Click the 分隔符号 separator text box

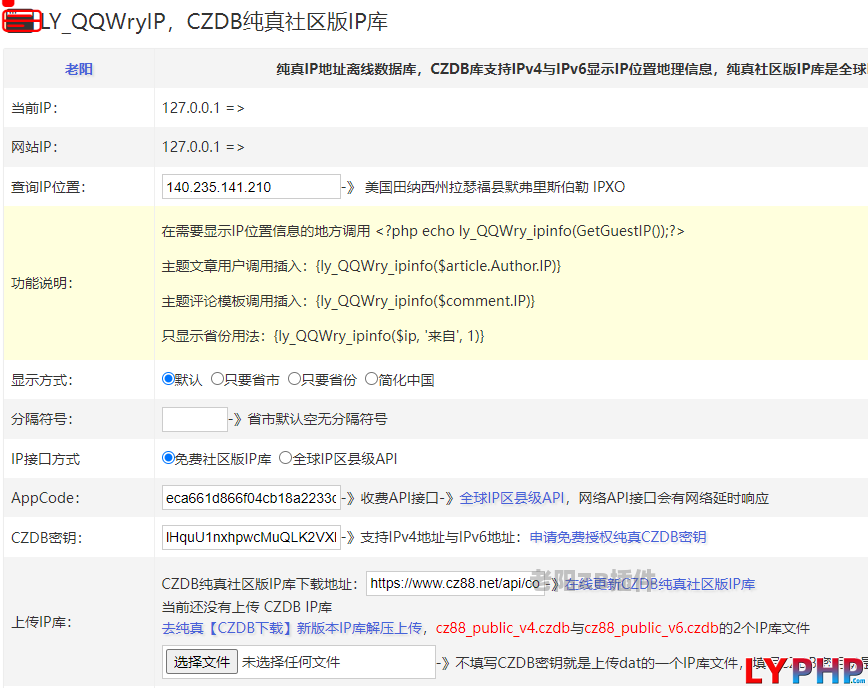[x=195, y=419]
